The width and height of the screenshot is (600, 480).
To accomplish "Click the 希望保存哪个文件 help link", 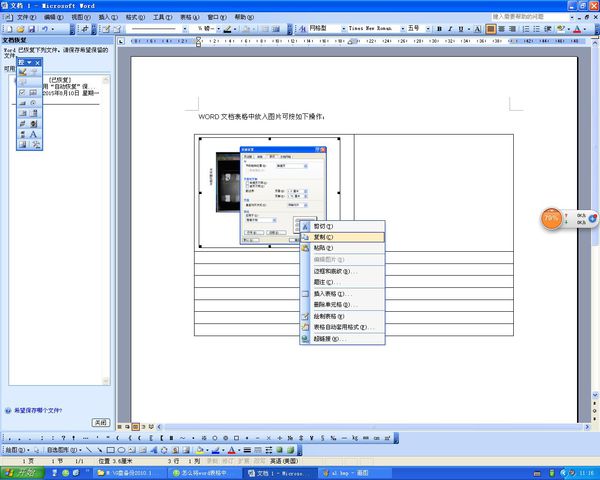I will [x=38, y=411].
